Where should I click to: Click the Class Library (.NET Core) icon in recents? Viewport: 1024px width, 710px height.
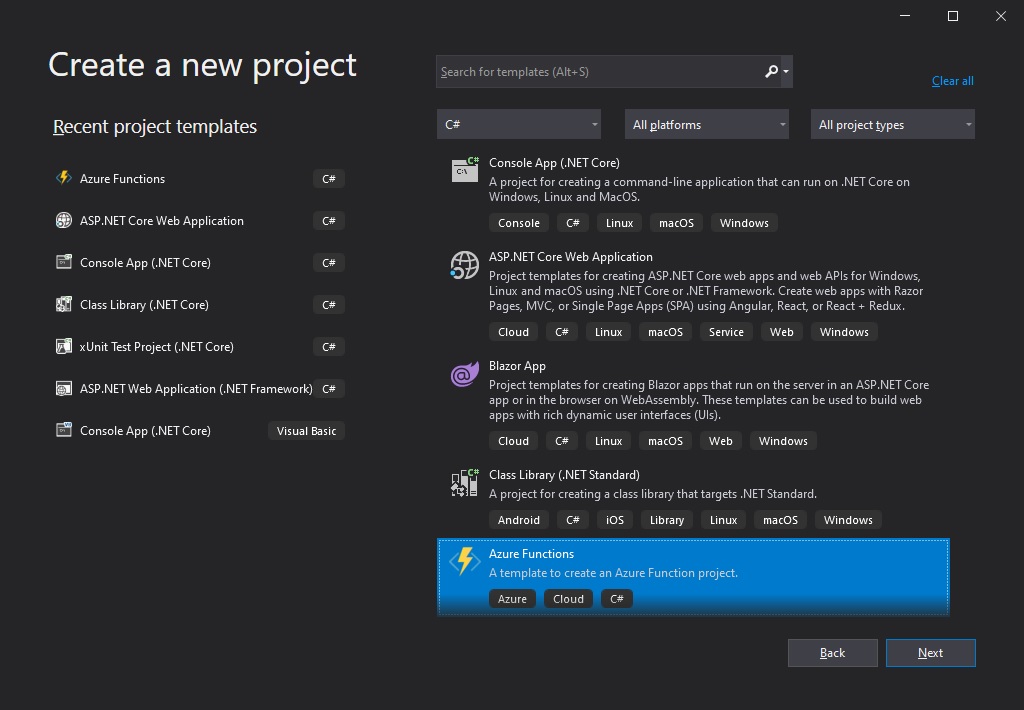pyautogui.click(x=64, y=304)
